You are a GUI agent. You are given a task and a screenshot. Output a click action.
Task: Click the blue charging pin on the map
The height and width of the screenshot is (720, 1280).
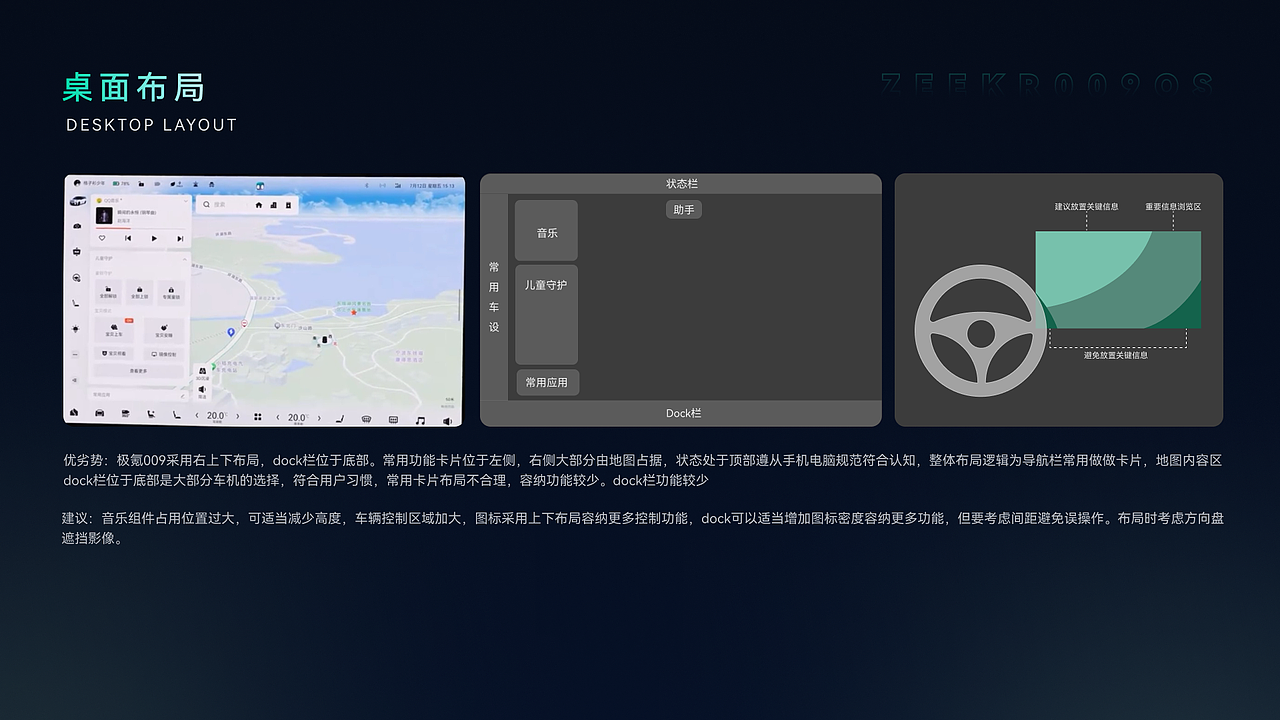231,332
